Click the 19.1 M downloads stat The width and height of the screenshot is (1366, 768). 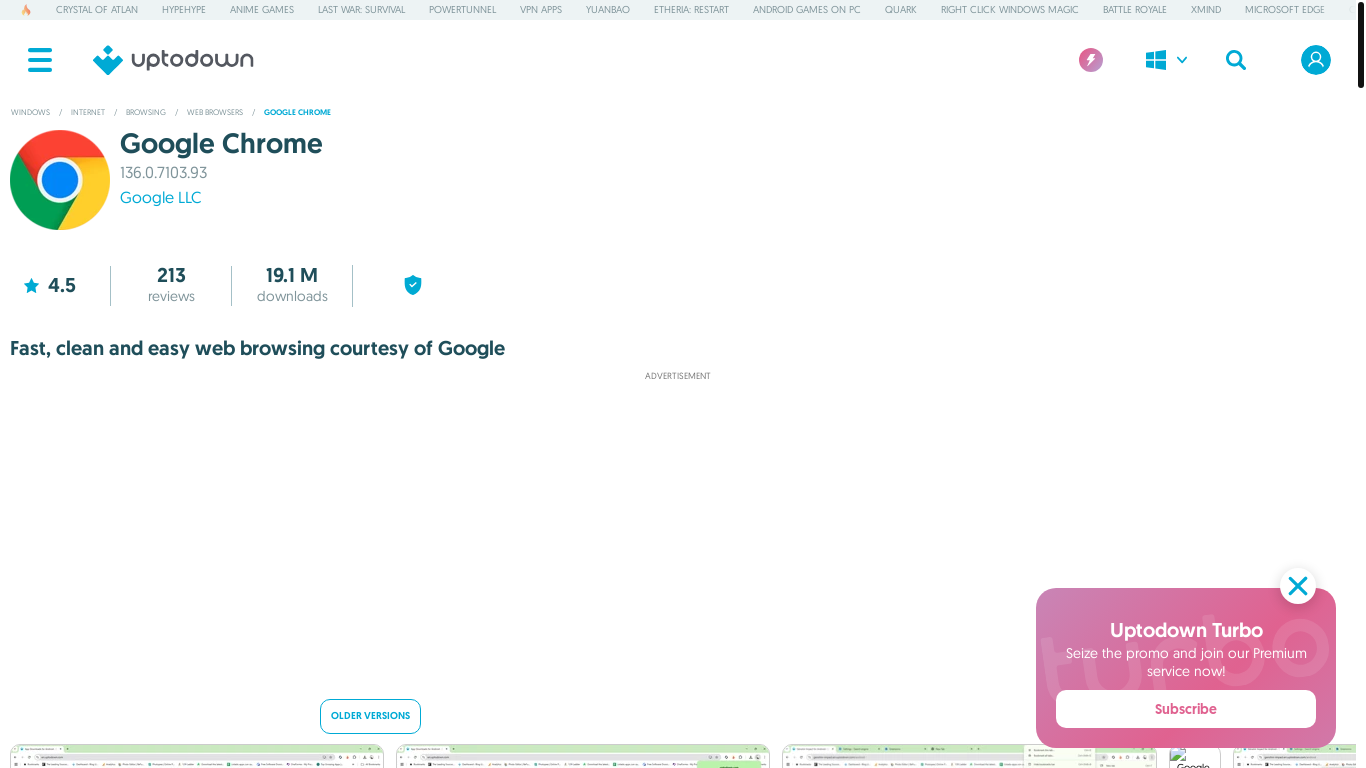click(x=292, y=285)
